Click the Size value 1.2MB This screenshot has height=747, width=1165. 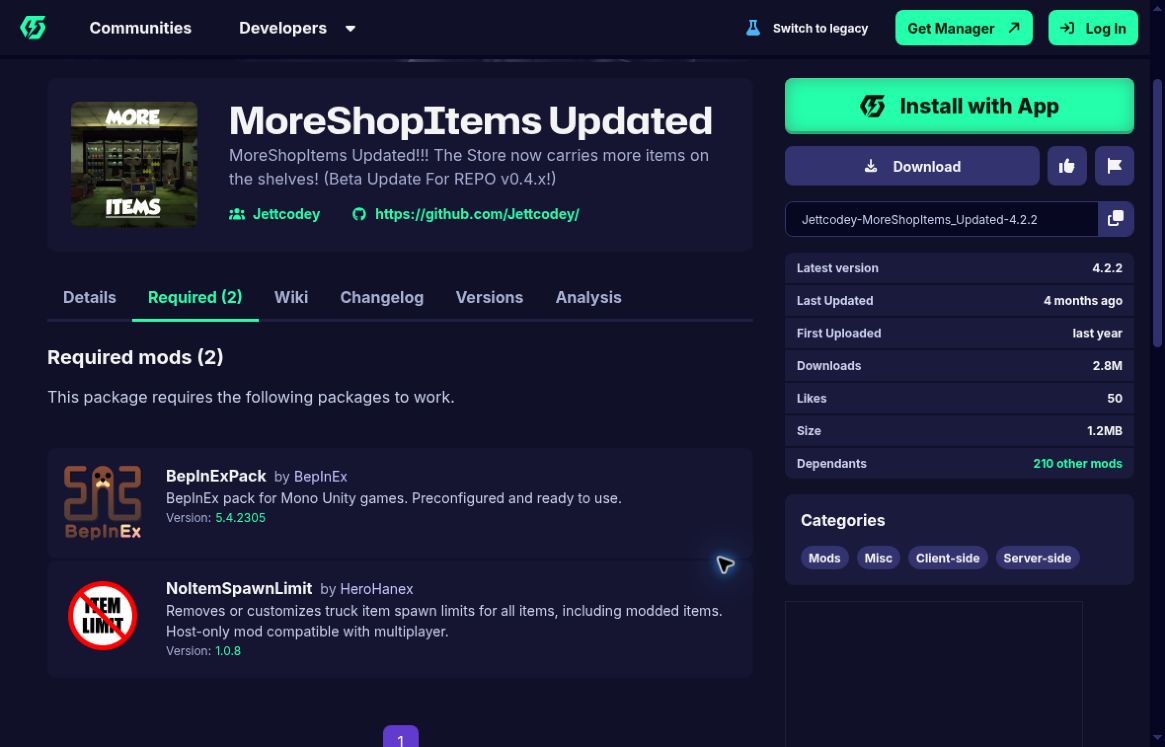(x=1104, y=430)
